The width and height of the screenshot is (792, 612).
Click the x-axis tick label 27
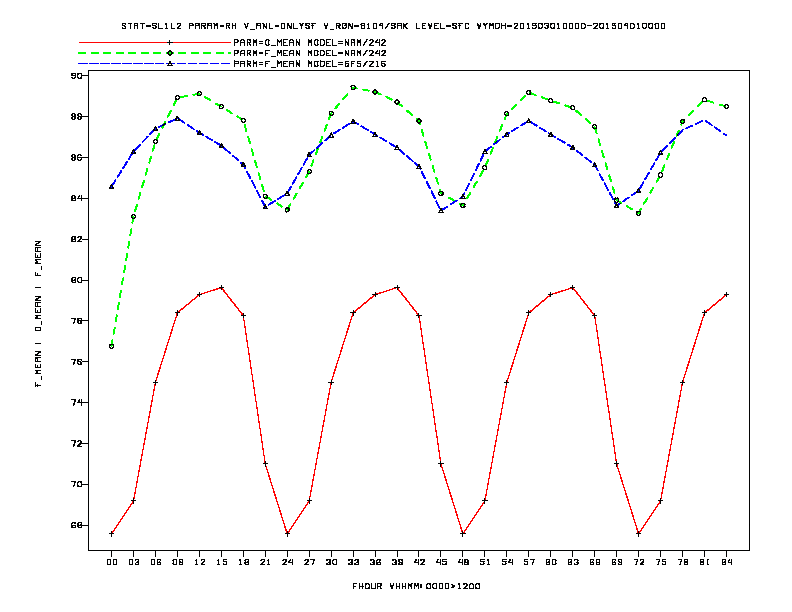(x=309, y=562)
